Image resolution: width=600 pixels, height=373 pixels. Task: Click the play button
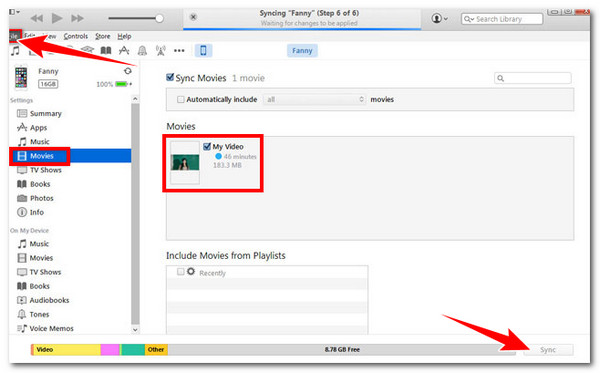tap(57, 18)
